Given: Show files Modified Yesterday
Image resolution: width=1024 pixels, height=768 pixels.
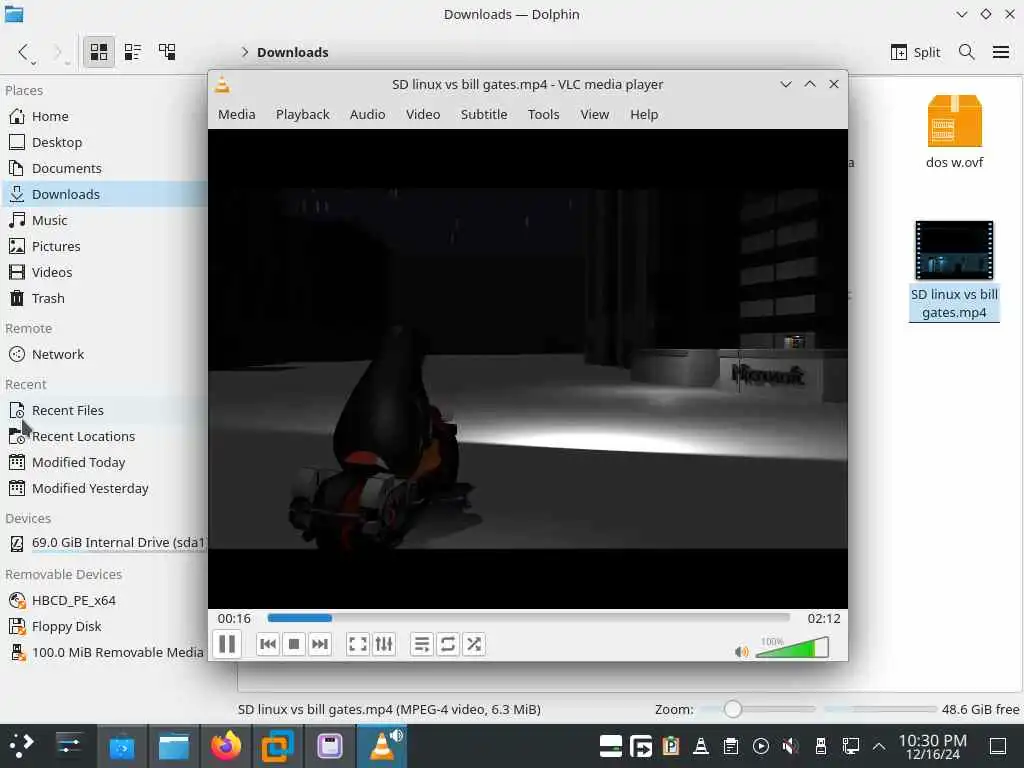Looking at the screenshot, I should [104, 488].
